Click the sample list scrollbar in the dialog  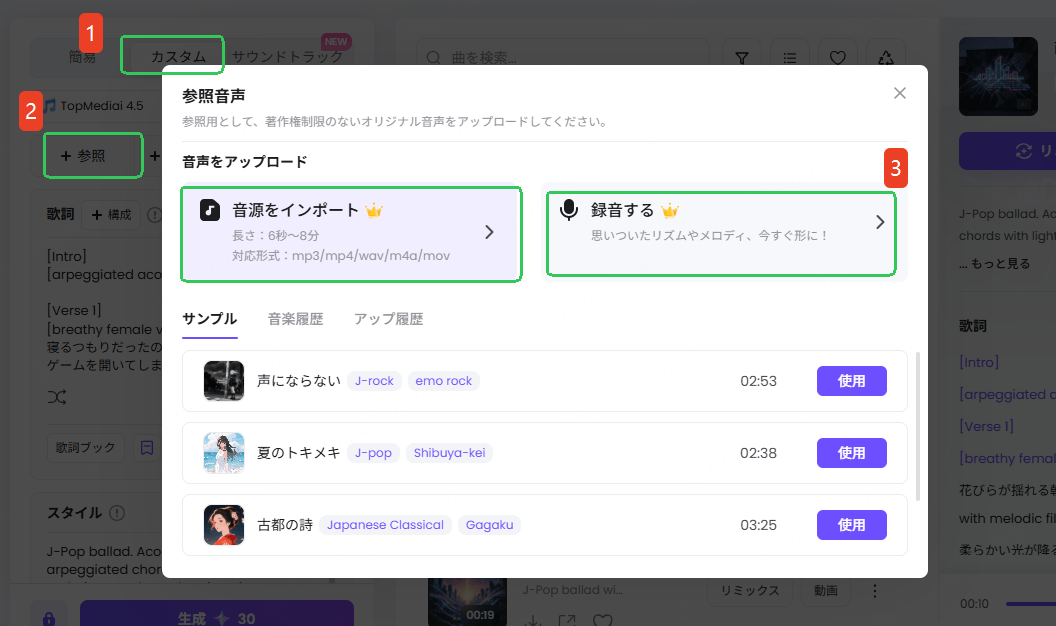click(x=917, y=425)
